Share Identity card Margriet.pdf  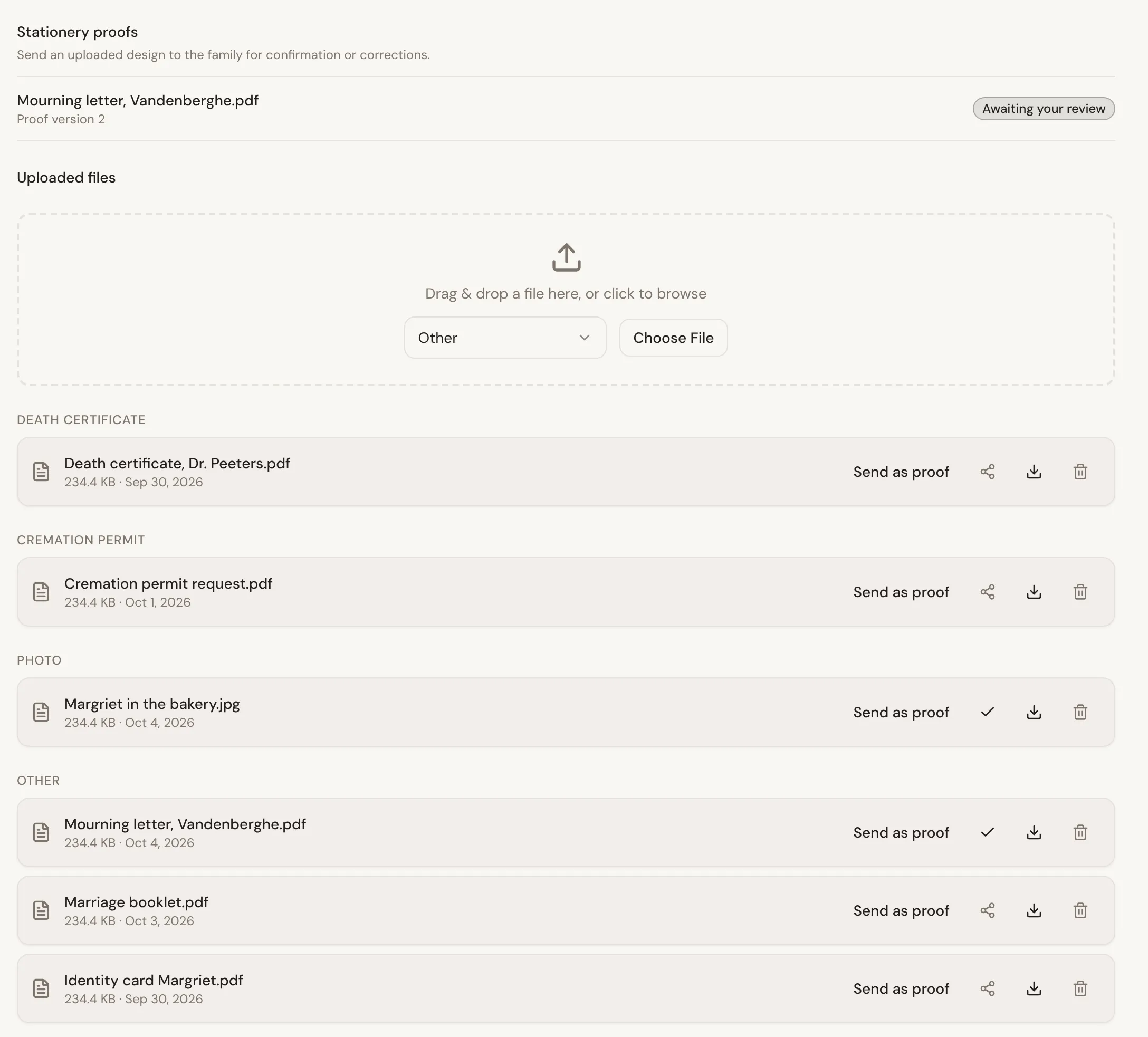[x=988, y=988]
